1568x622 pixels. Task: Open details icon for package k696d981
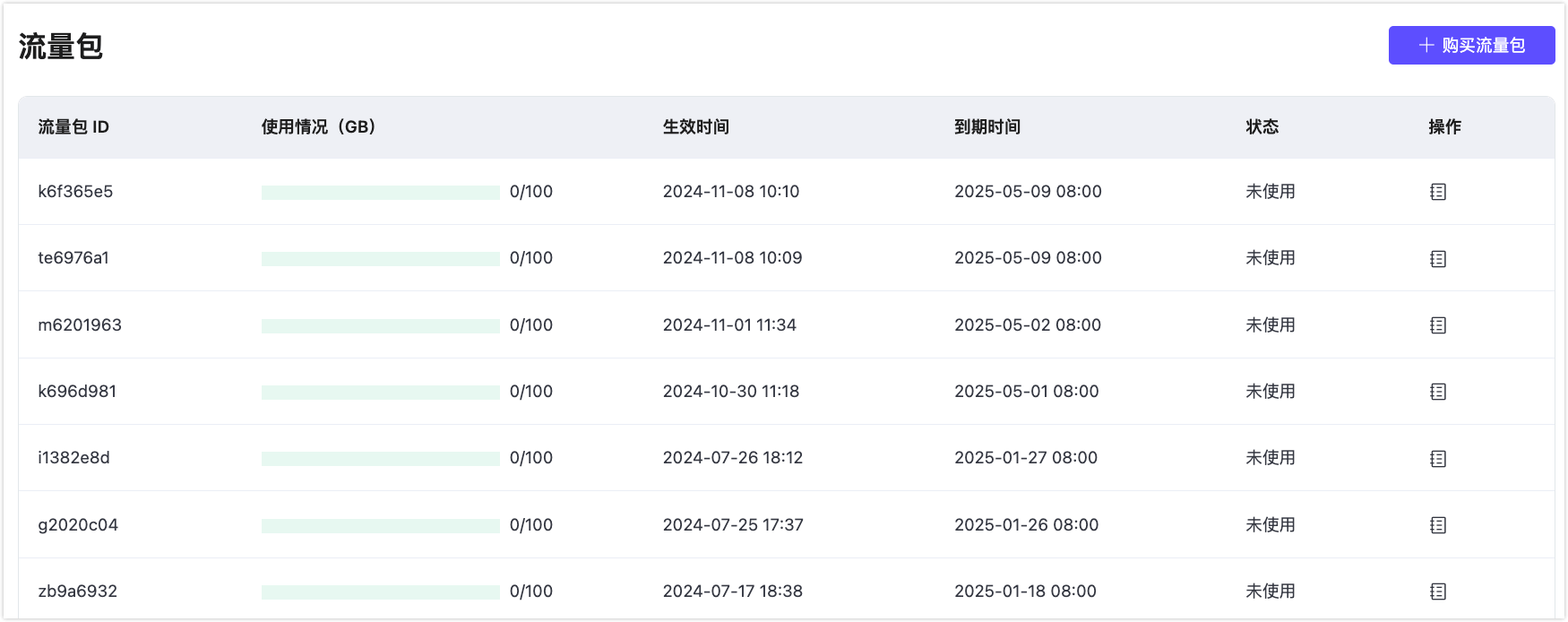pos(1438,392)
